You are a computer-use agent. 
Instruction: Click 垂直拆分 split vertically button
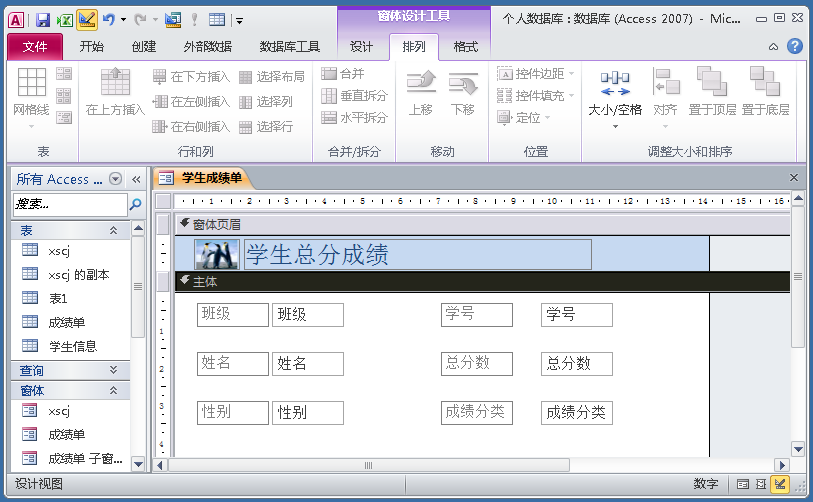(x=354, y=95)
